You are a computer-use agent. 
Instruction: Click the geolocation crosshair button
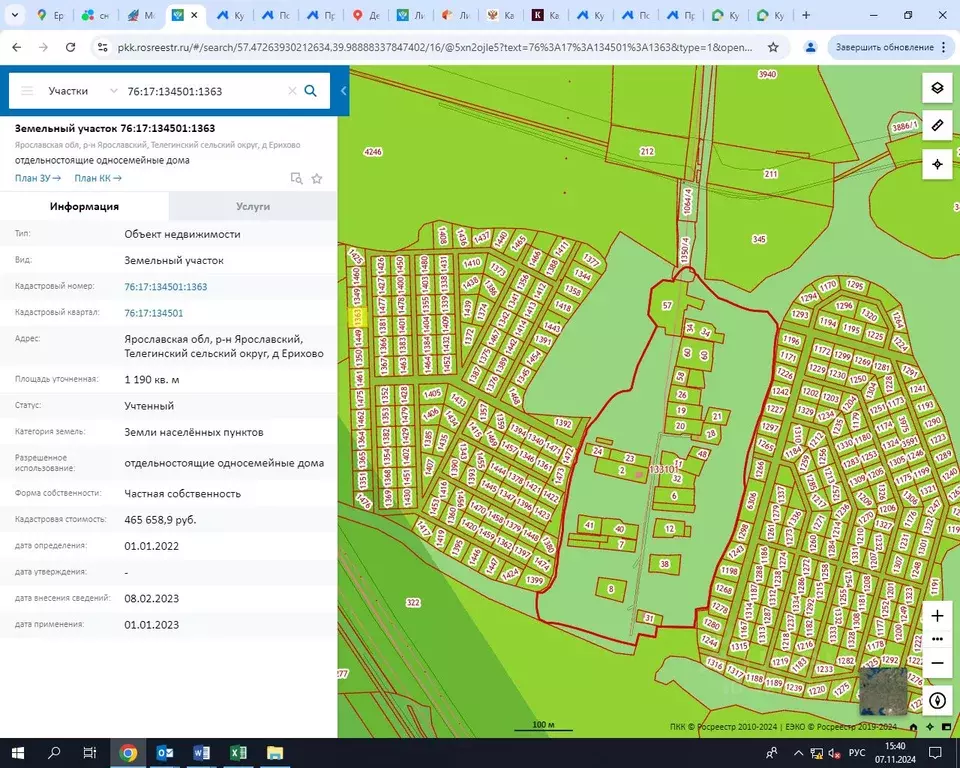coord(937,164)
